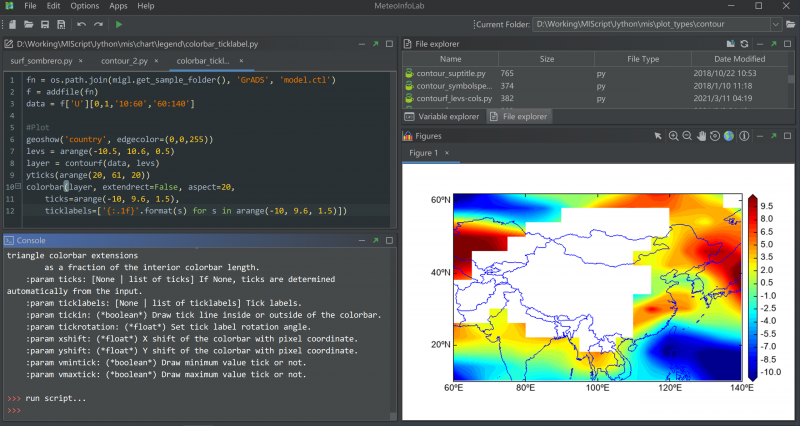Sort files by the Date Modified column
Screen dimensions: 800x426
tap(738, 59)
